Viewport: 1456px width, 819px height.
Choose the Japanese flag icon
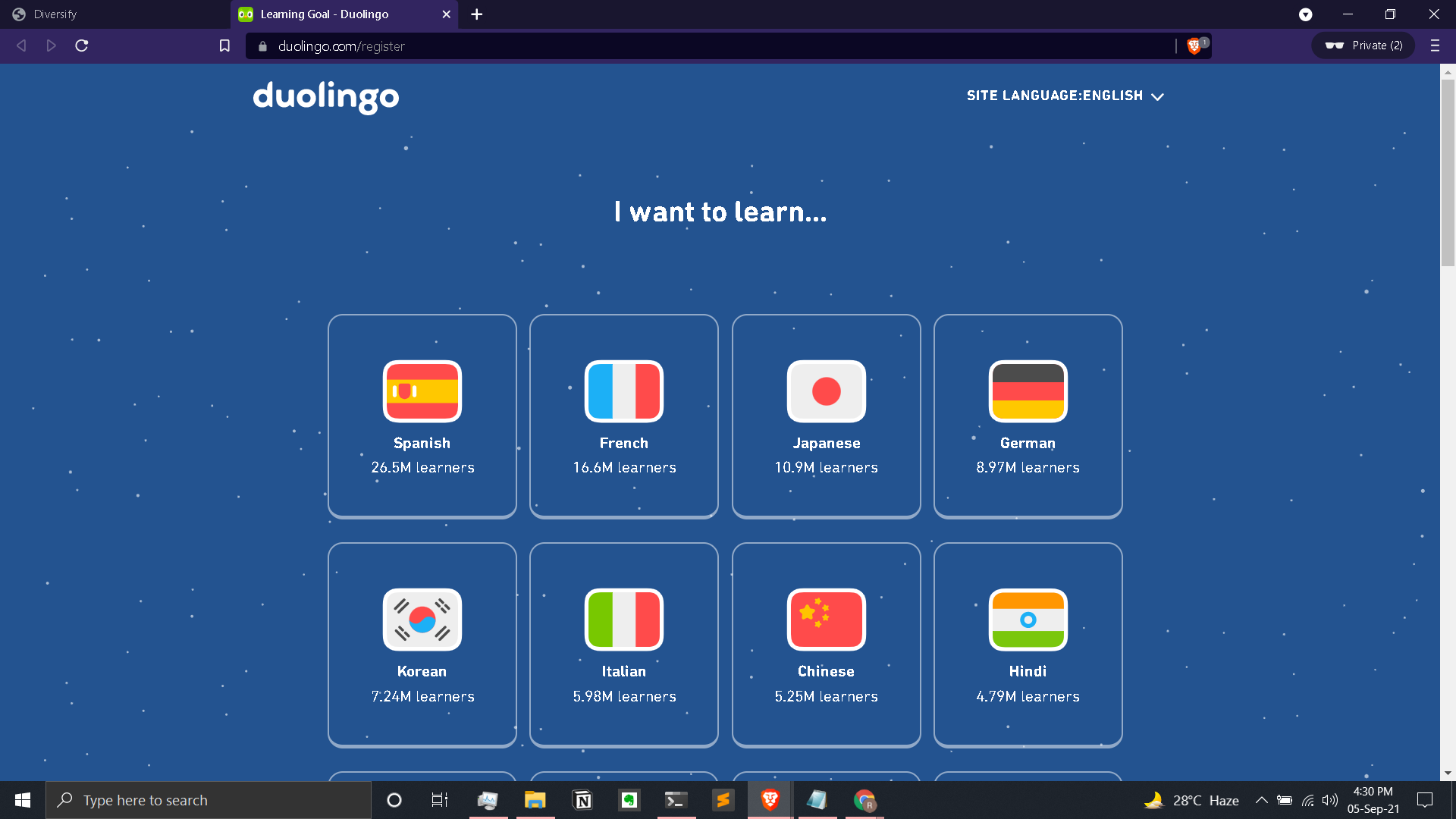[x=826, y=391]
